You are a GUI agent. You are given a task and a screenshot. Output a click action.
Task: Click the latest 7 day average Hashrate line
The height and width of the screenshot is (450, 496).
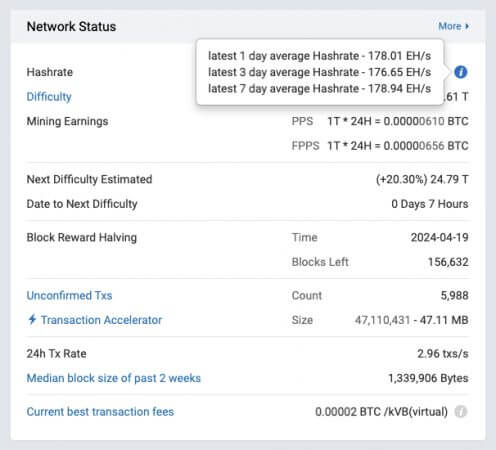(320, 89)
